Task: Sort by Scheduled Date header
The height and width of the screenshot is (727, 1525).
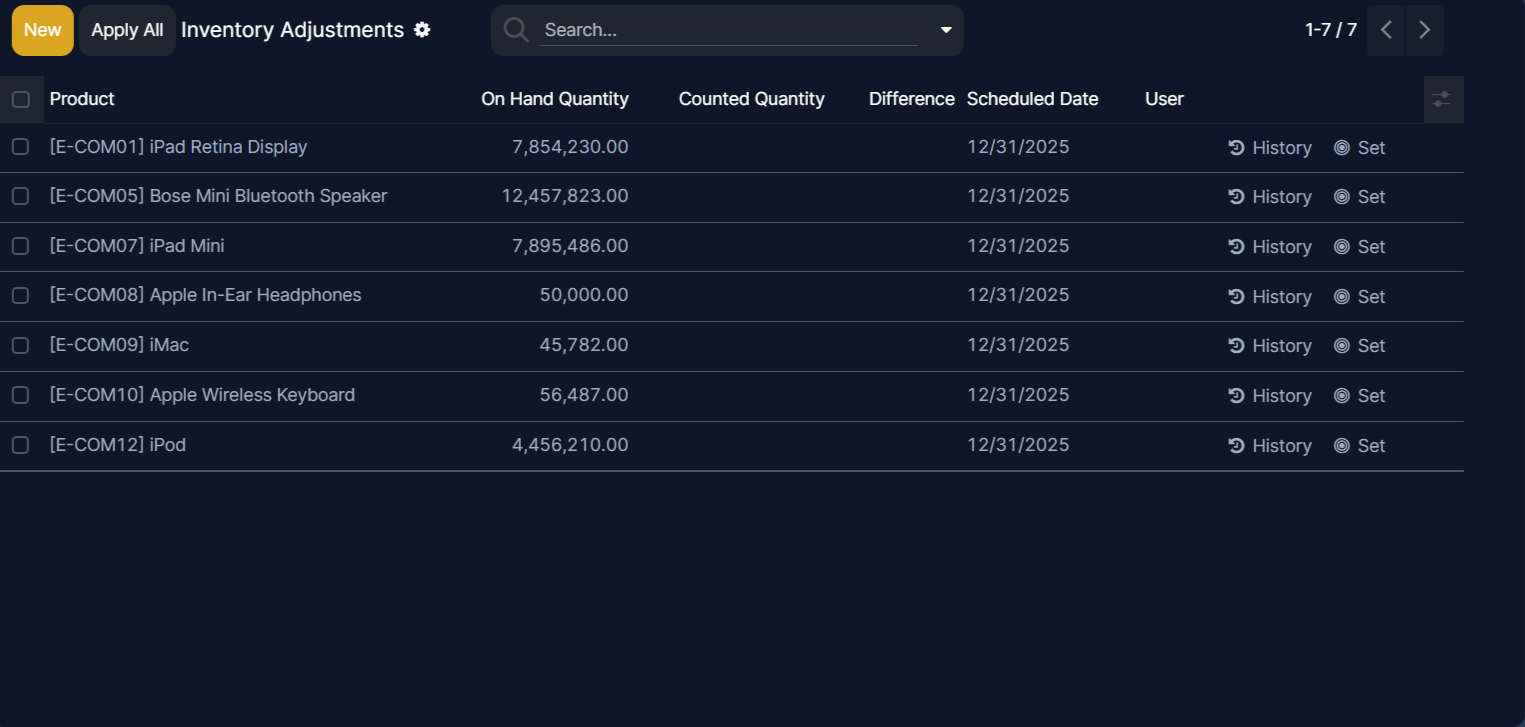Action: (1032, 99)
